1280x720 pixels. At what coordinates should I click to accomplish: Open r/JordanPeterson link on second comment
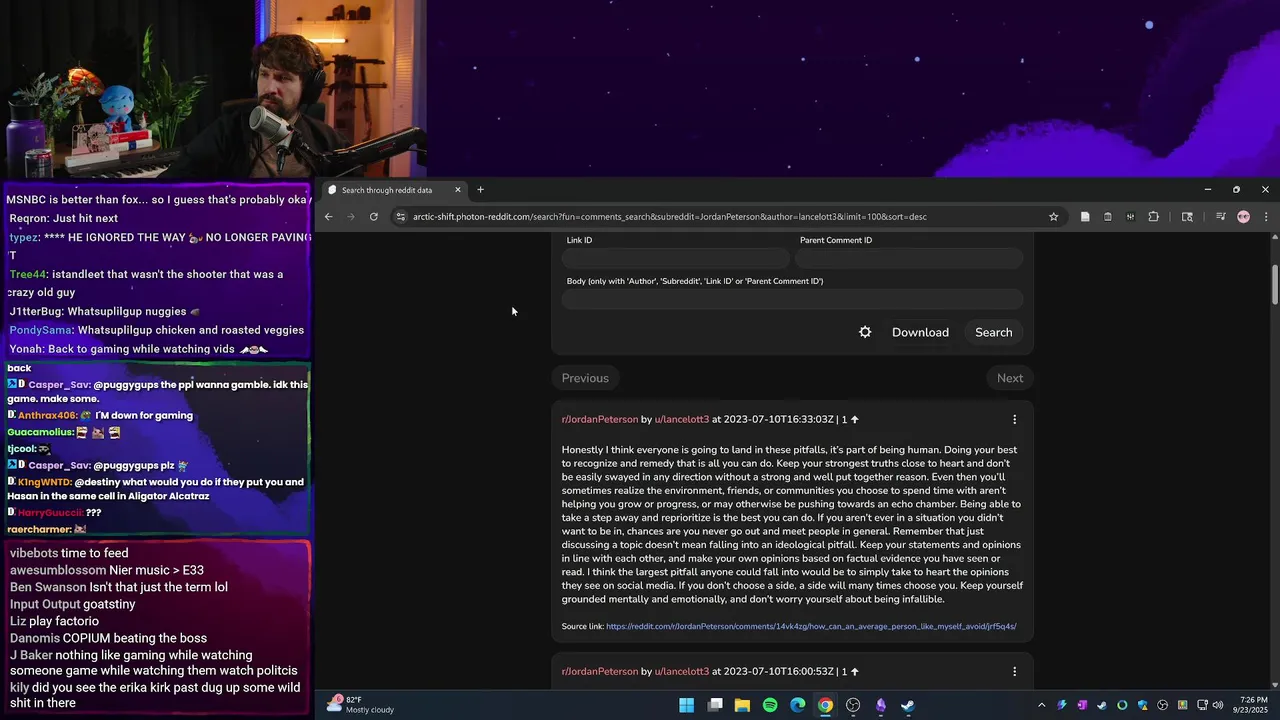click(x=600, y=672)
